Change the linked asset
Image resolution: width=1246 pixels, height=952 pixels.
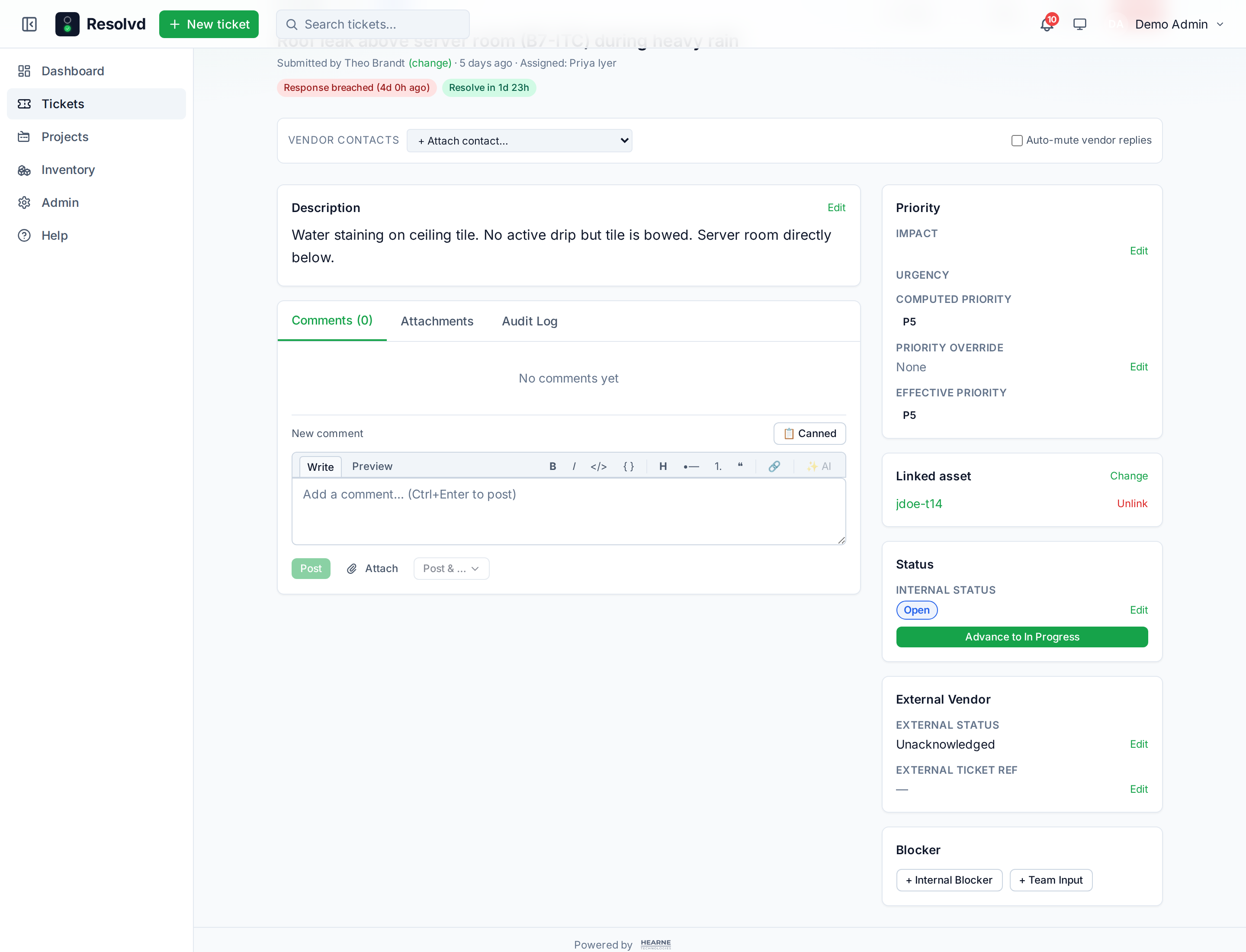tap(1129, 476)
